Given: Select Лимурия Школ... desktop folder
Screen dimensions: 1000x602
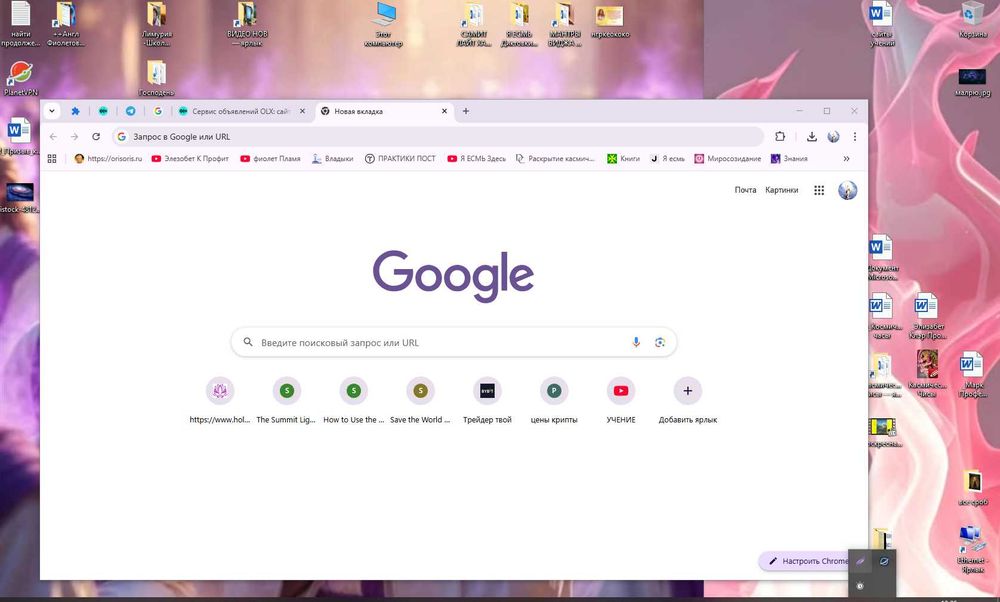Looking at the screenshot, I should 157,25.
